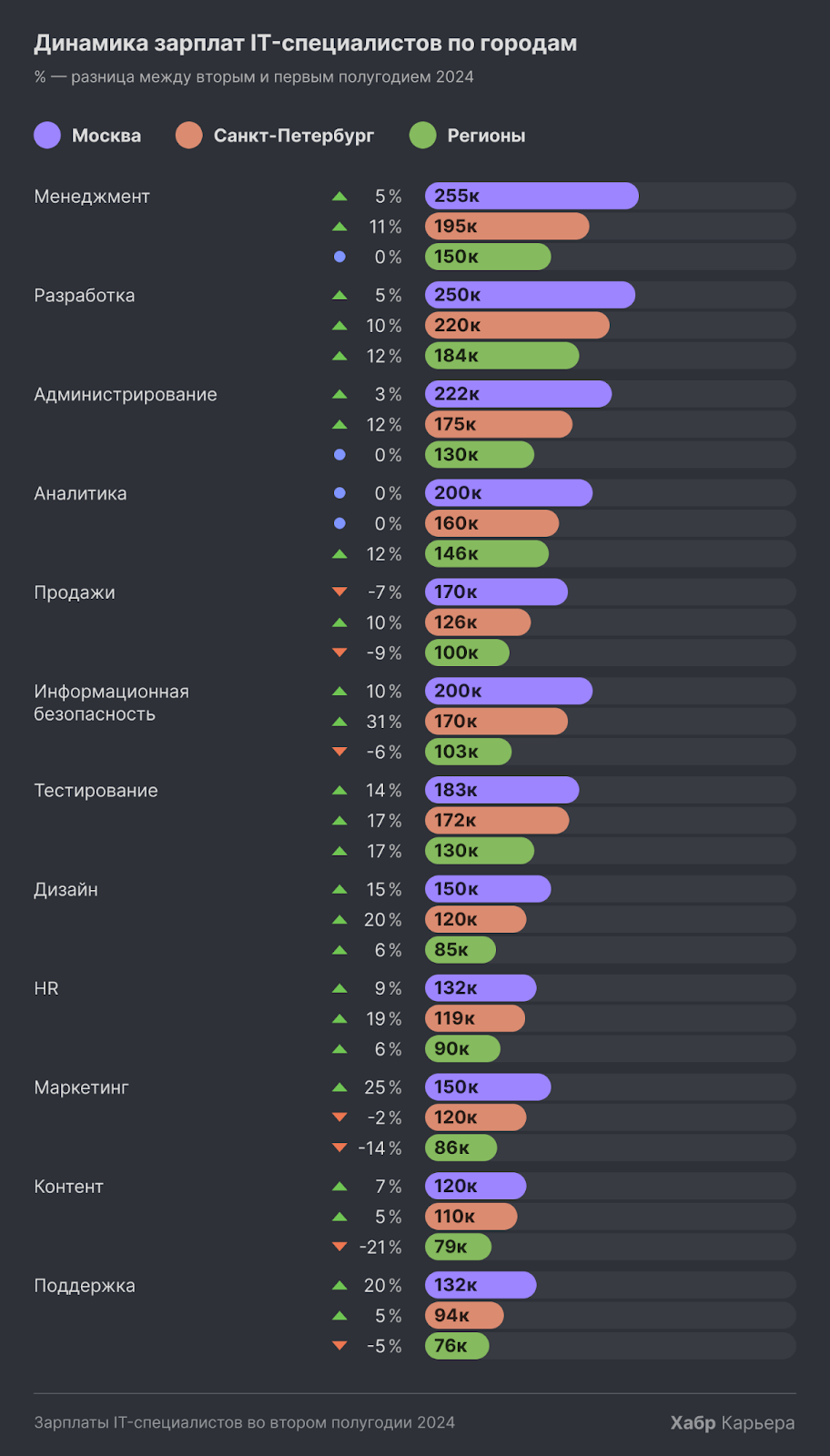The image size is (830, 1456).
Task: Click the blue dot beside Аналитика 200к bar
Action: click(x=339, y=493)
